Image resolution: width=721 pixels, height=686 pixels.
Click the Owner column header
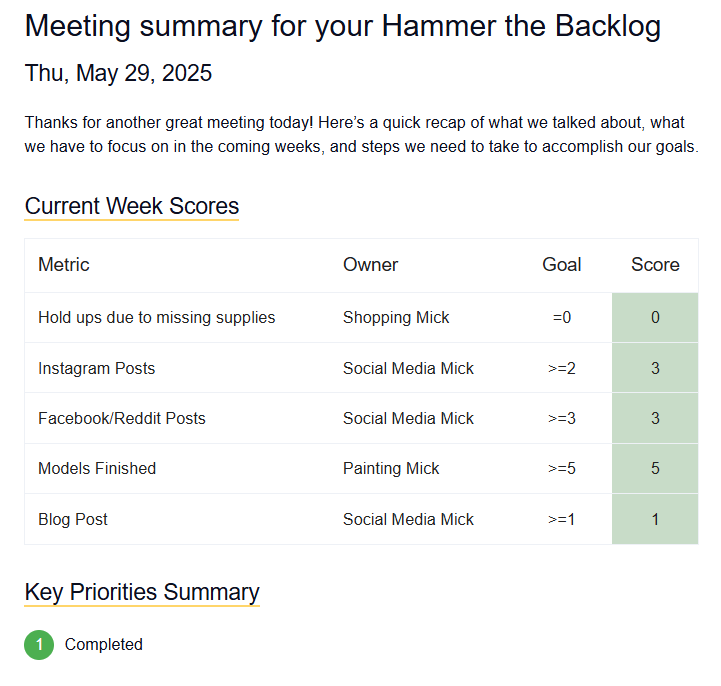pyautogui.click(x=370, y=265)
